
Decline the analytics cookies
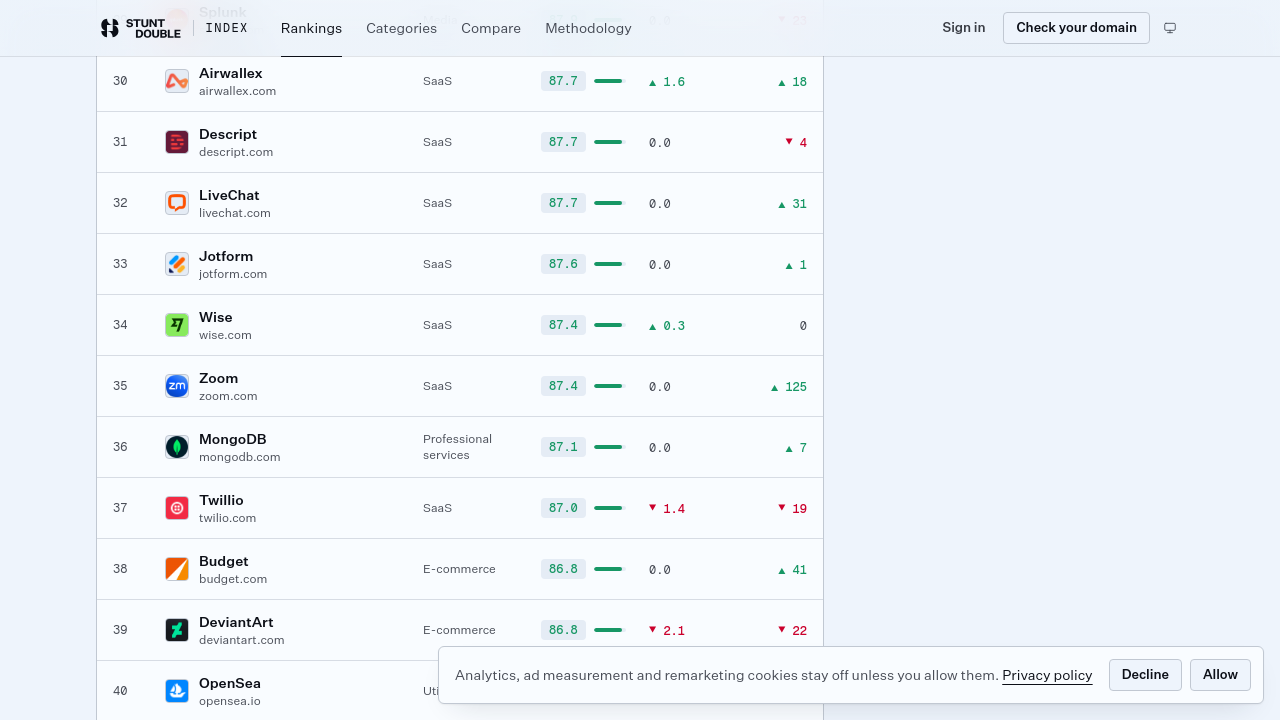1145,675
